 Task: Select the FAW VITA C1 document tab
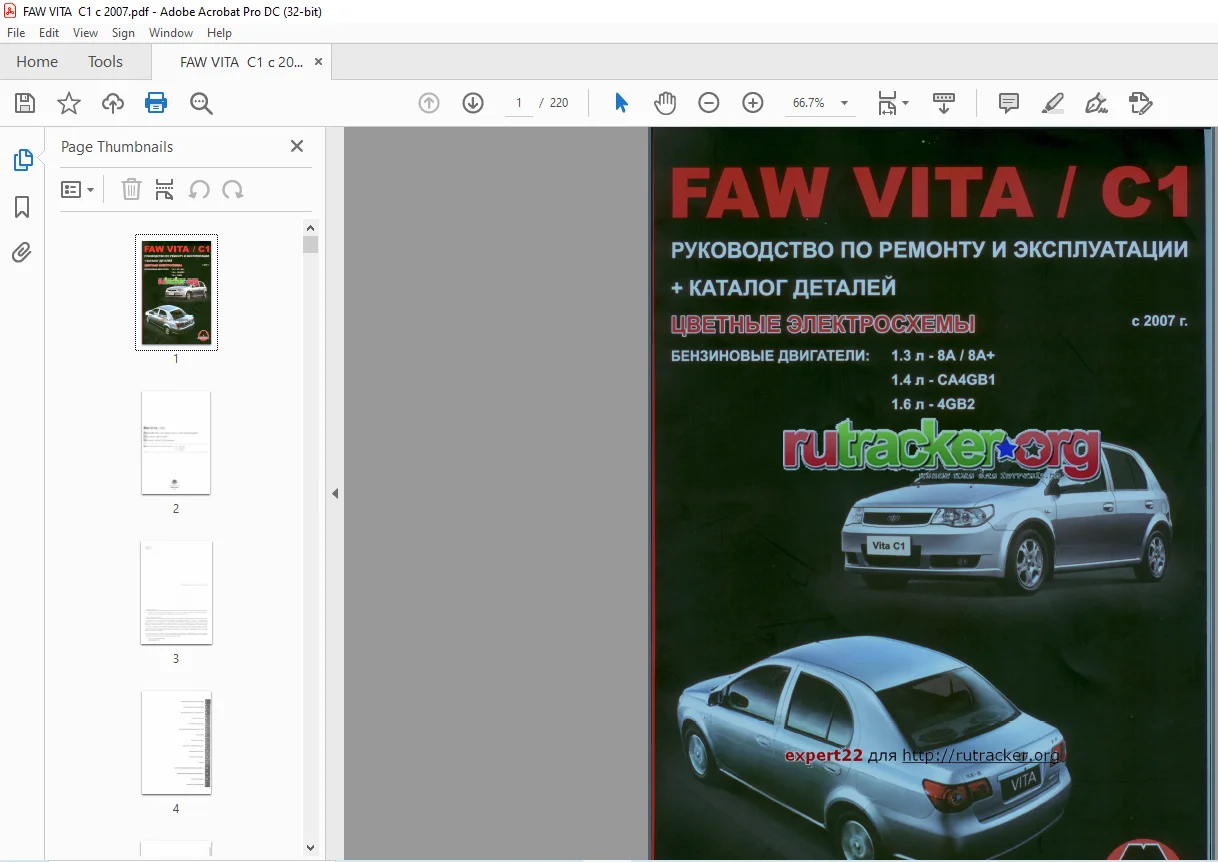pyautogui.click(x=241, y=62)
